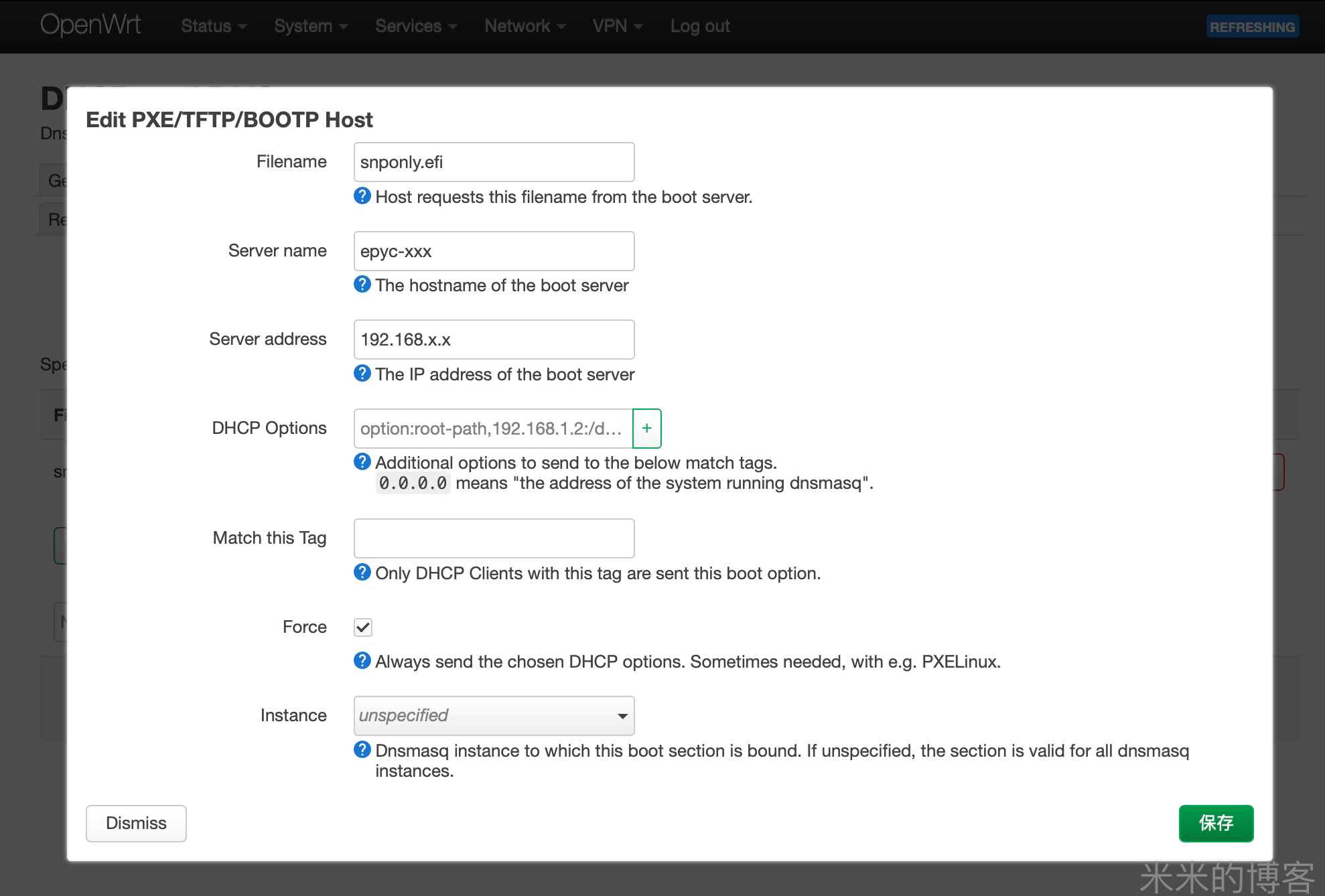Click inside the Match this Tag field

pos(494,538)
